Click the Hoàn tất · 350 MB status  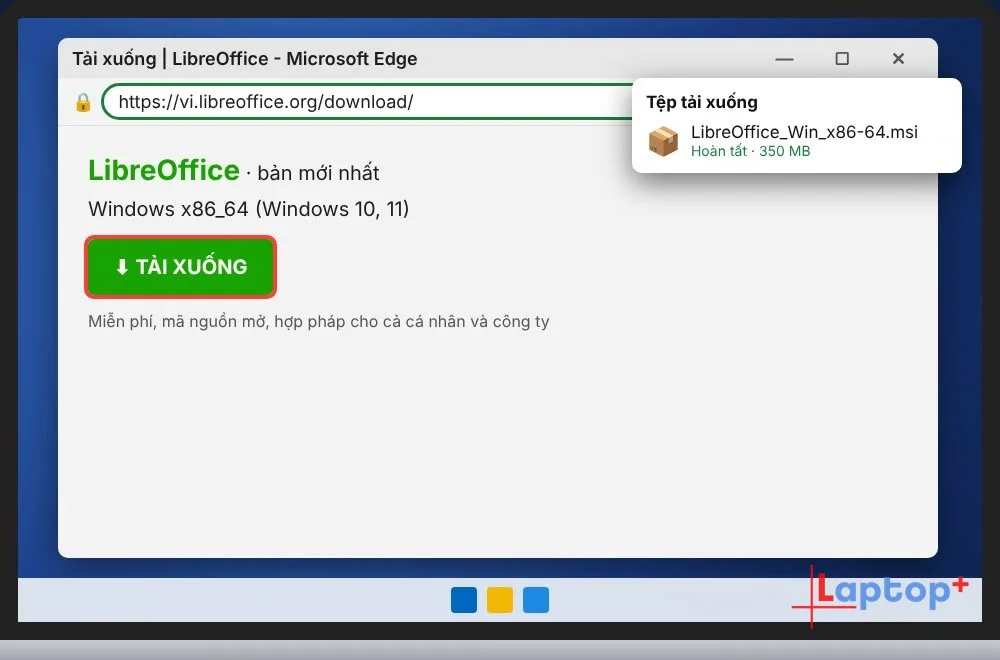coord(751,151)
